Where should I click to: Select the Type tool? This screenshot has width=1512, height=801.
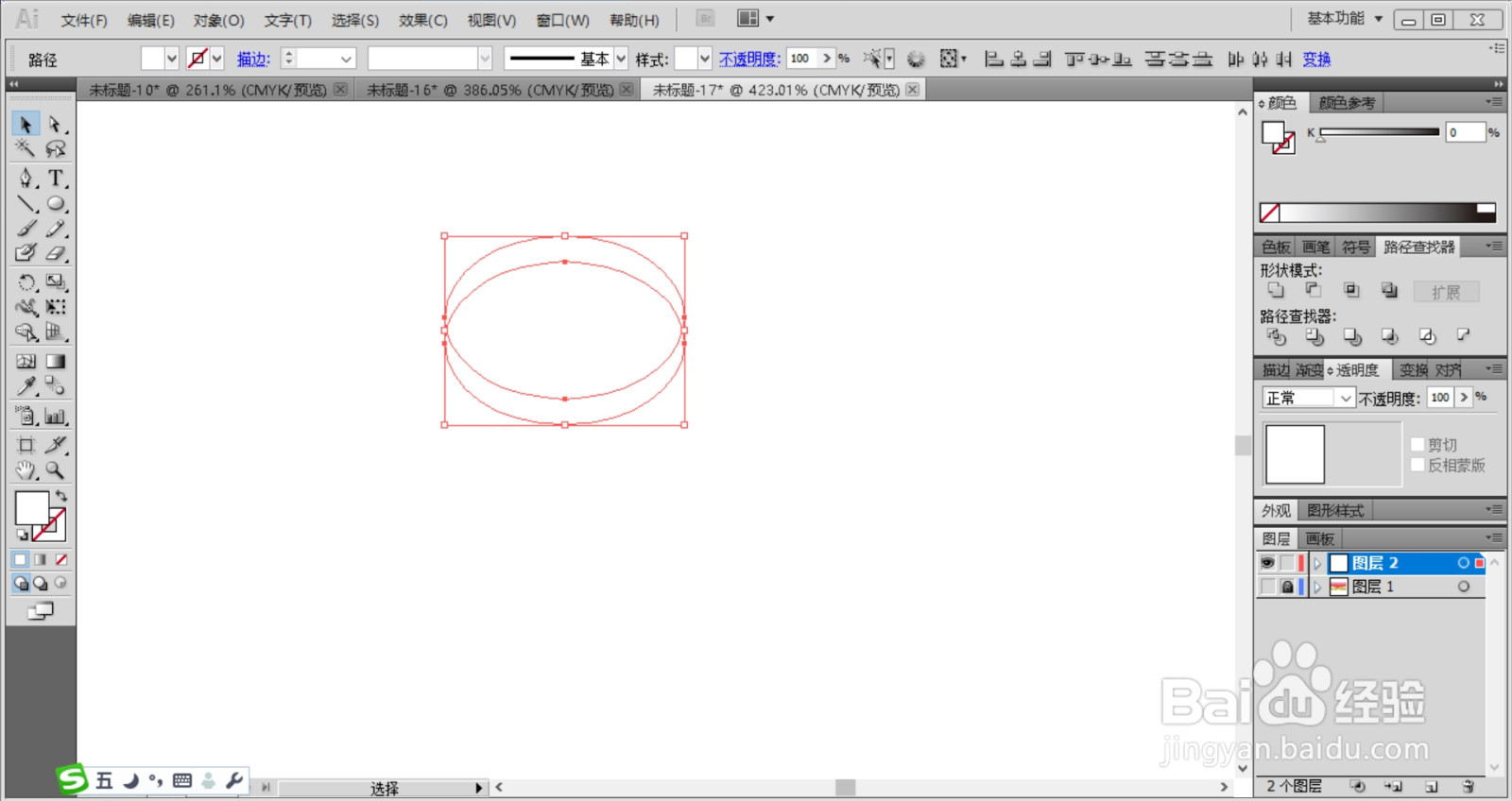(x=56, y=178)
